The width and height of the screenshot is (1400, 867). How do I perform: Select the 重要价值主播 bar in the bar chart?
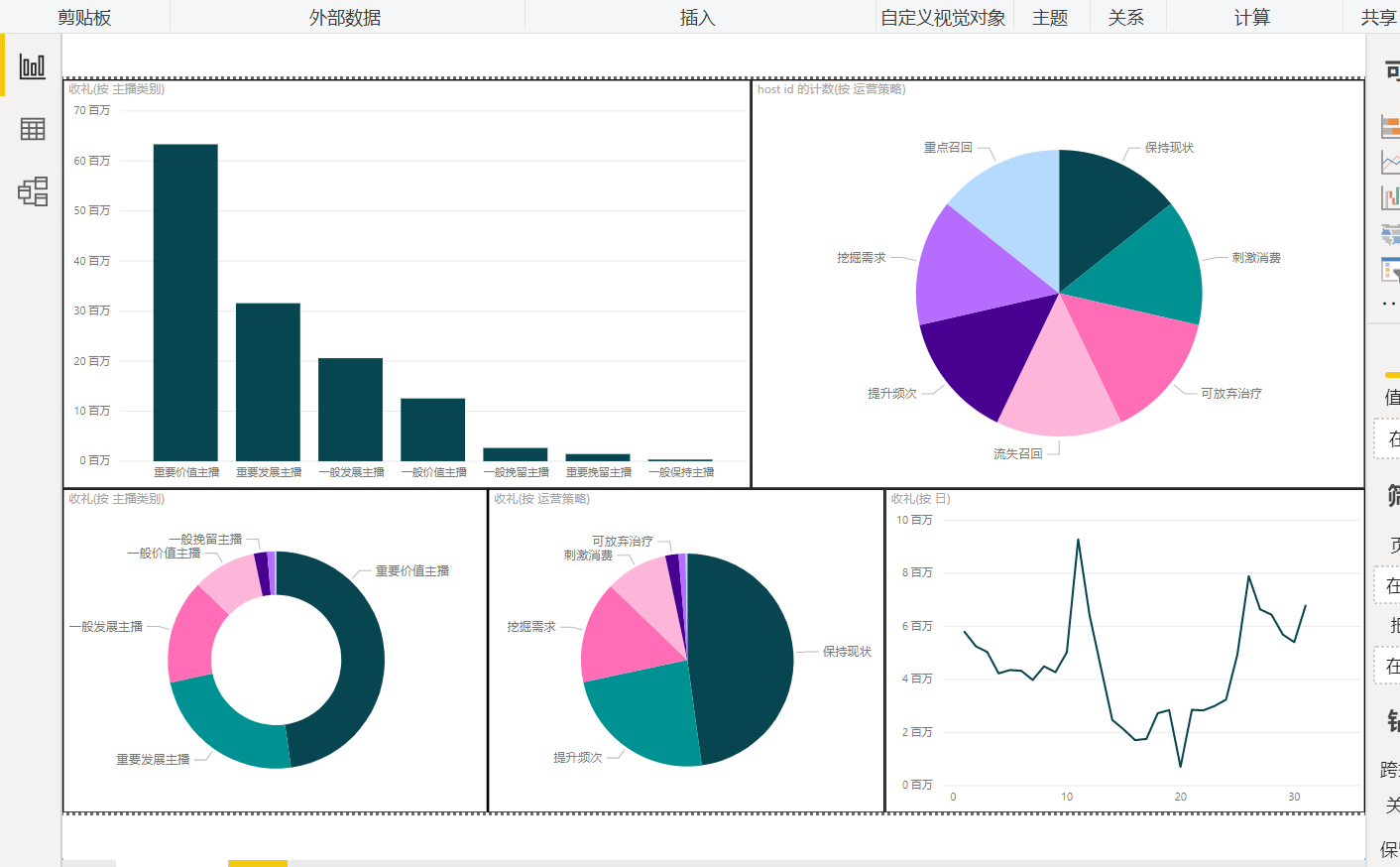[185, 303]
